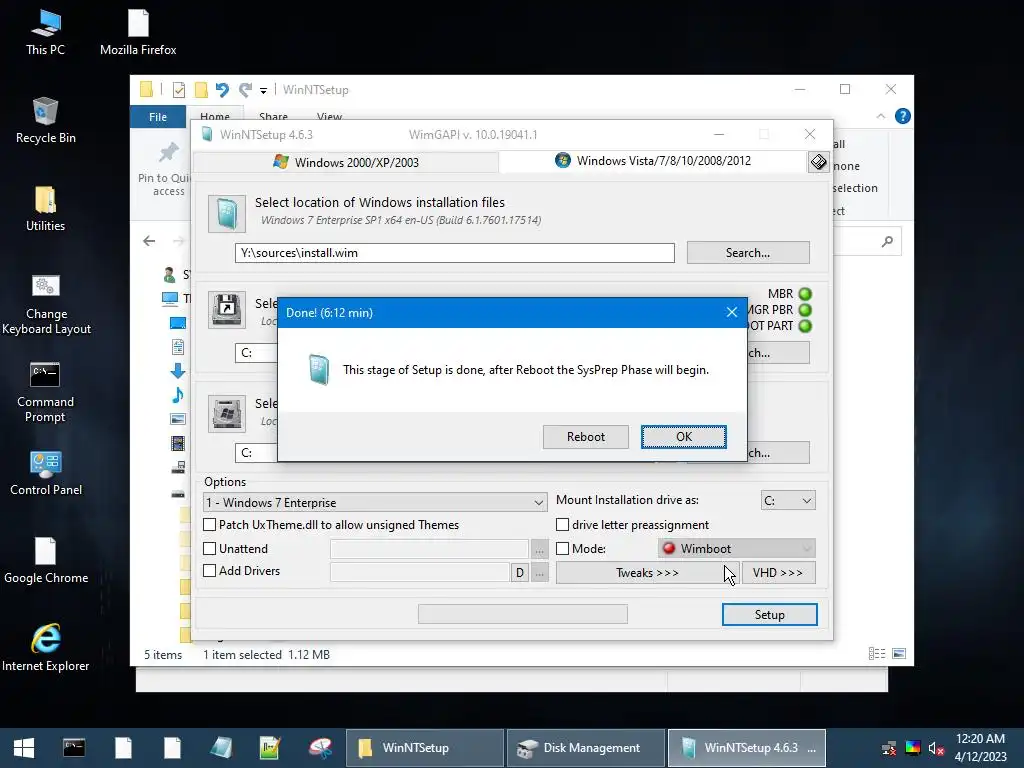
Task: Click the setup progress bar
Action: pos(522,614)
